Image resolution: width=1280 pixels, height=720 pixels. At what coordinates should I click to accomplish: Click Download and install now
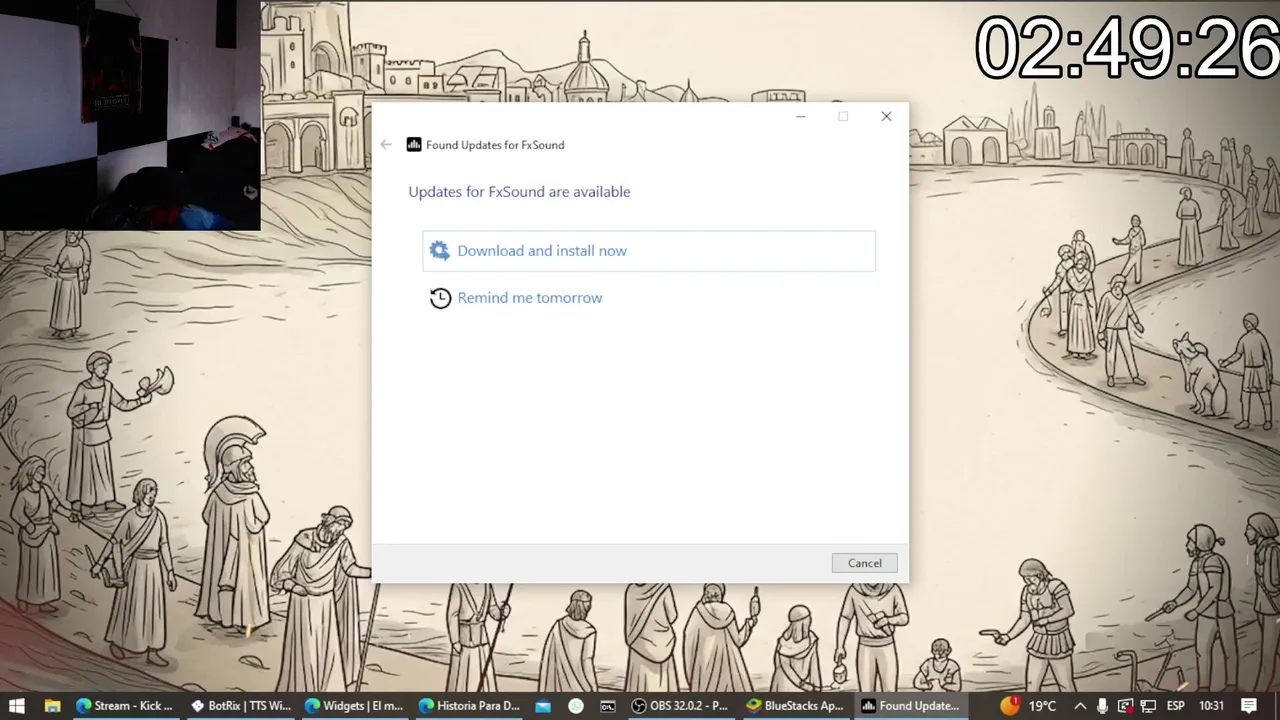click(x=649, y=251)
